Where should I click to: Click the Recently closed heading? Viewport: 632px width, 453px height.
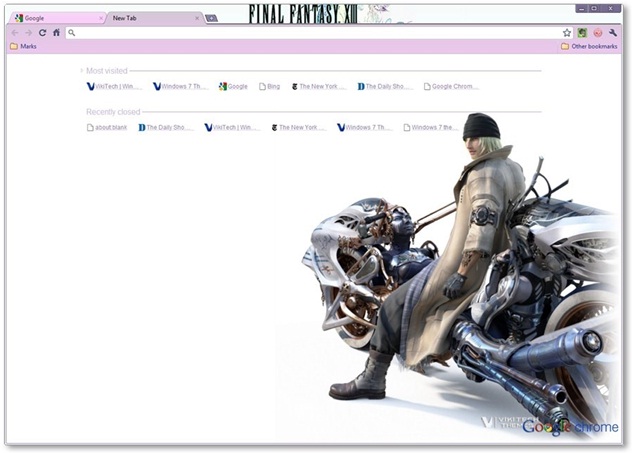point(113,112)
